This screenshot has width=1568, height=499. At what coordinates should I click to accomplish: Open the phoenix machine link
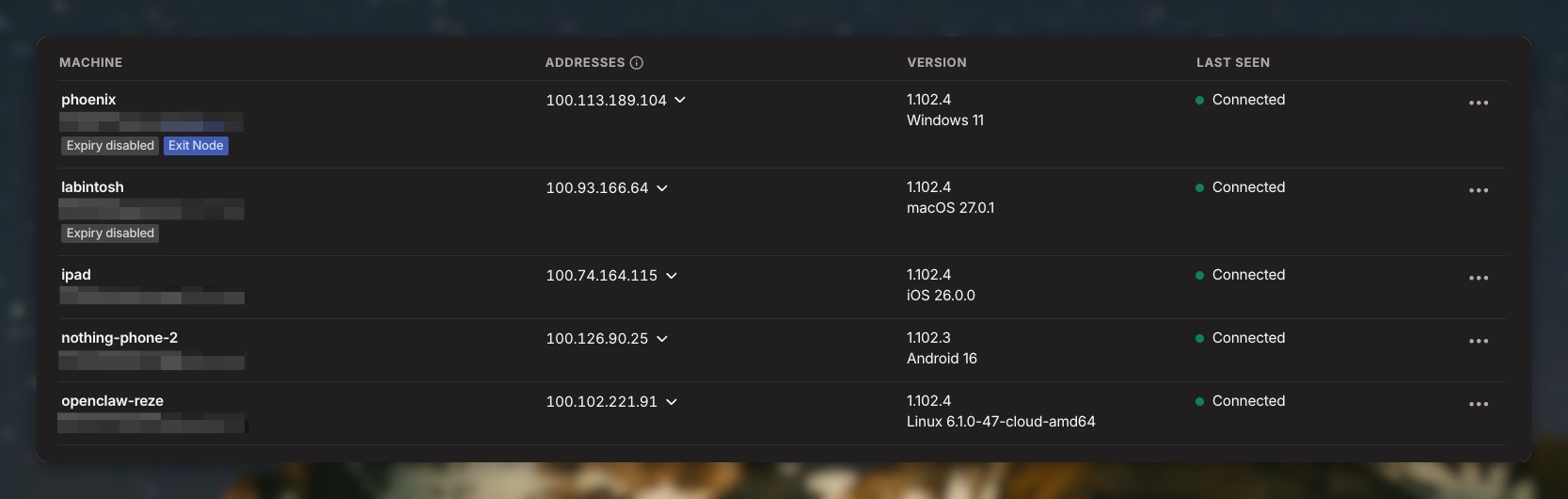tap(88, 100)
